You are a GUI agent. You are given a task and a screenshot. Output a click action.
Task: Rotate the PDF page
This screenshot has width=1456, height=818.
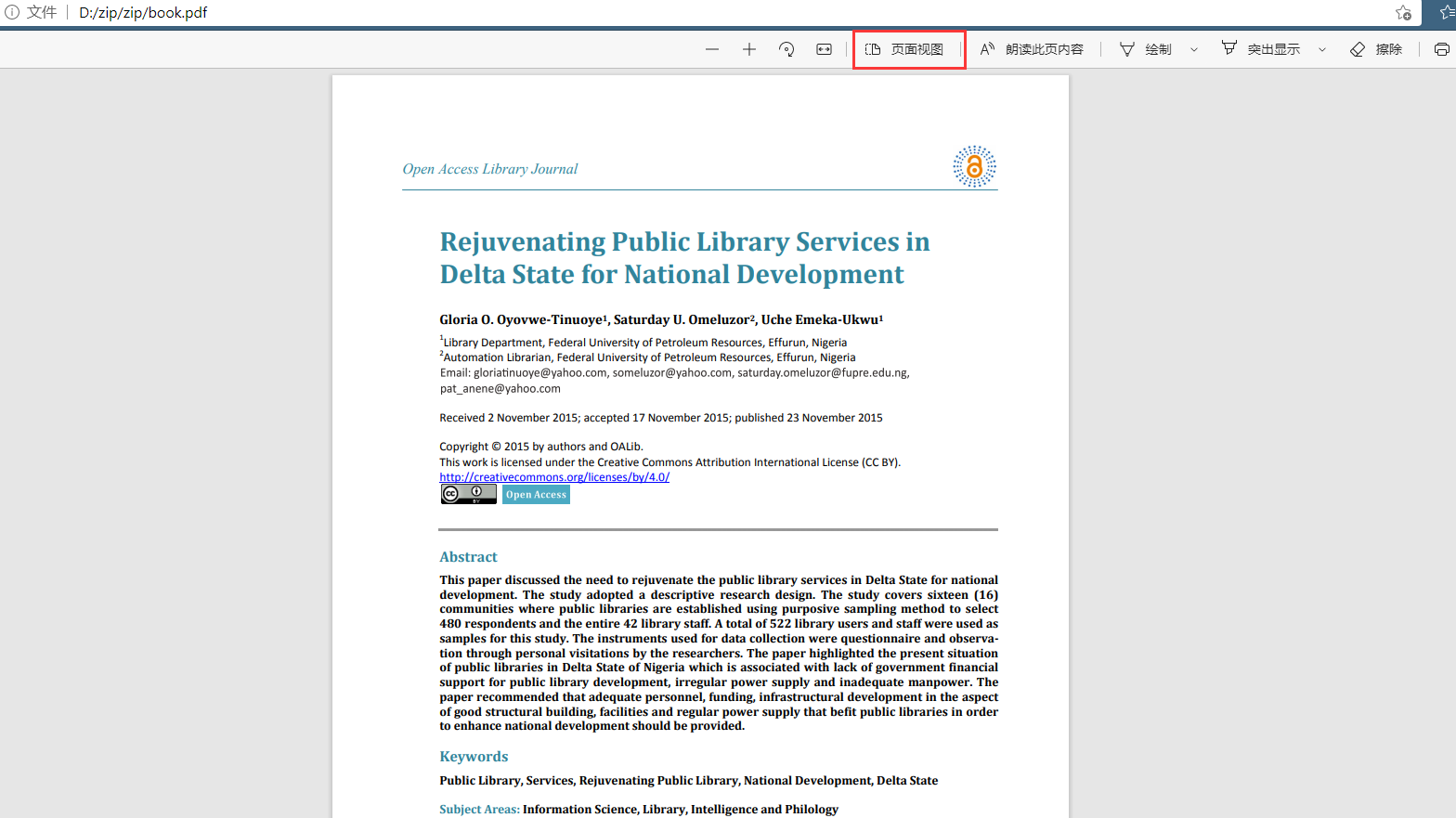tap(786, 49)
